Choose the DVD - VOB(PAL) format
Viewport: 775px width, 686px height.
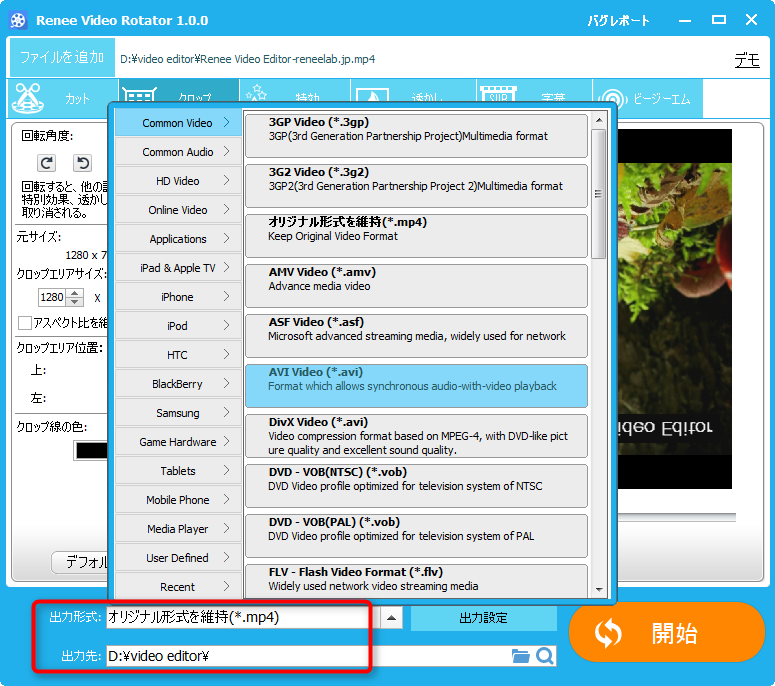click(x=416, y=535)
